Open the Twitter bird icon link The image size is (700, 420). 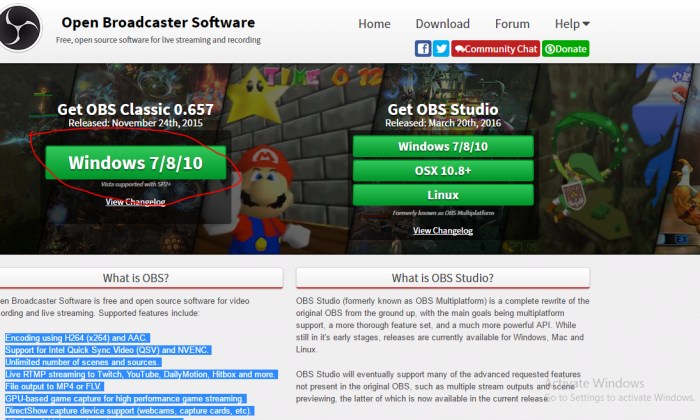[441, 49]
